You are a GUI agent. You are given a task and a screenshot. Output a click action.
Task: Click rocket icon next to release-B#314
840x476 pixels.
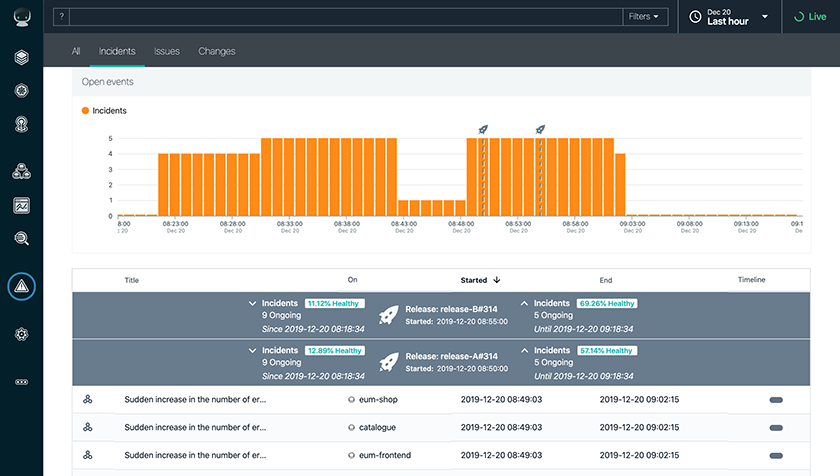coord(388,315)
